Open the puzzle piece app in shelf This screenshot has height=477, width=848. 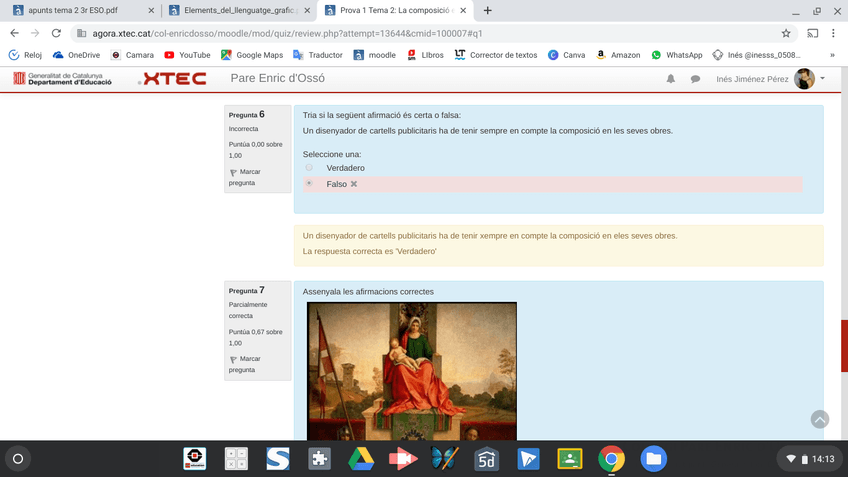coord(319,459)
